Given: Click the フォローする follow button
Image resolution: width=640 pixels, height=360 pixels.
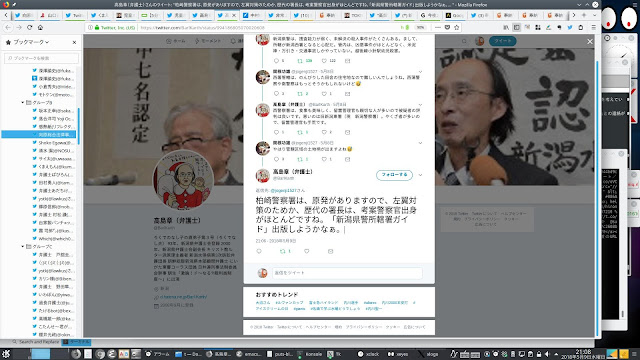Looking at the screenshot, I should pyautogui.click(x=394, y=175).
